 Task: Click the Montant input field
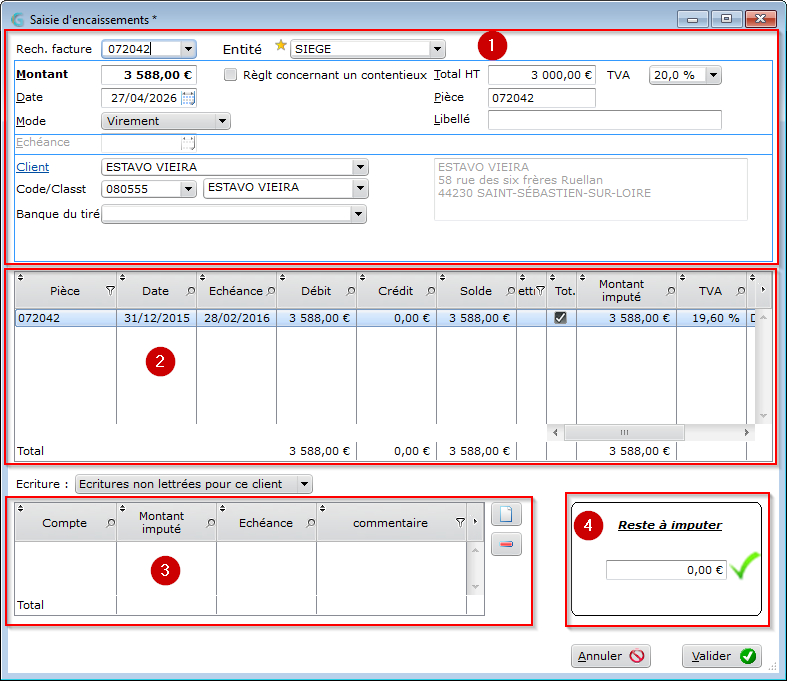(149, 75)
